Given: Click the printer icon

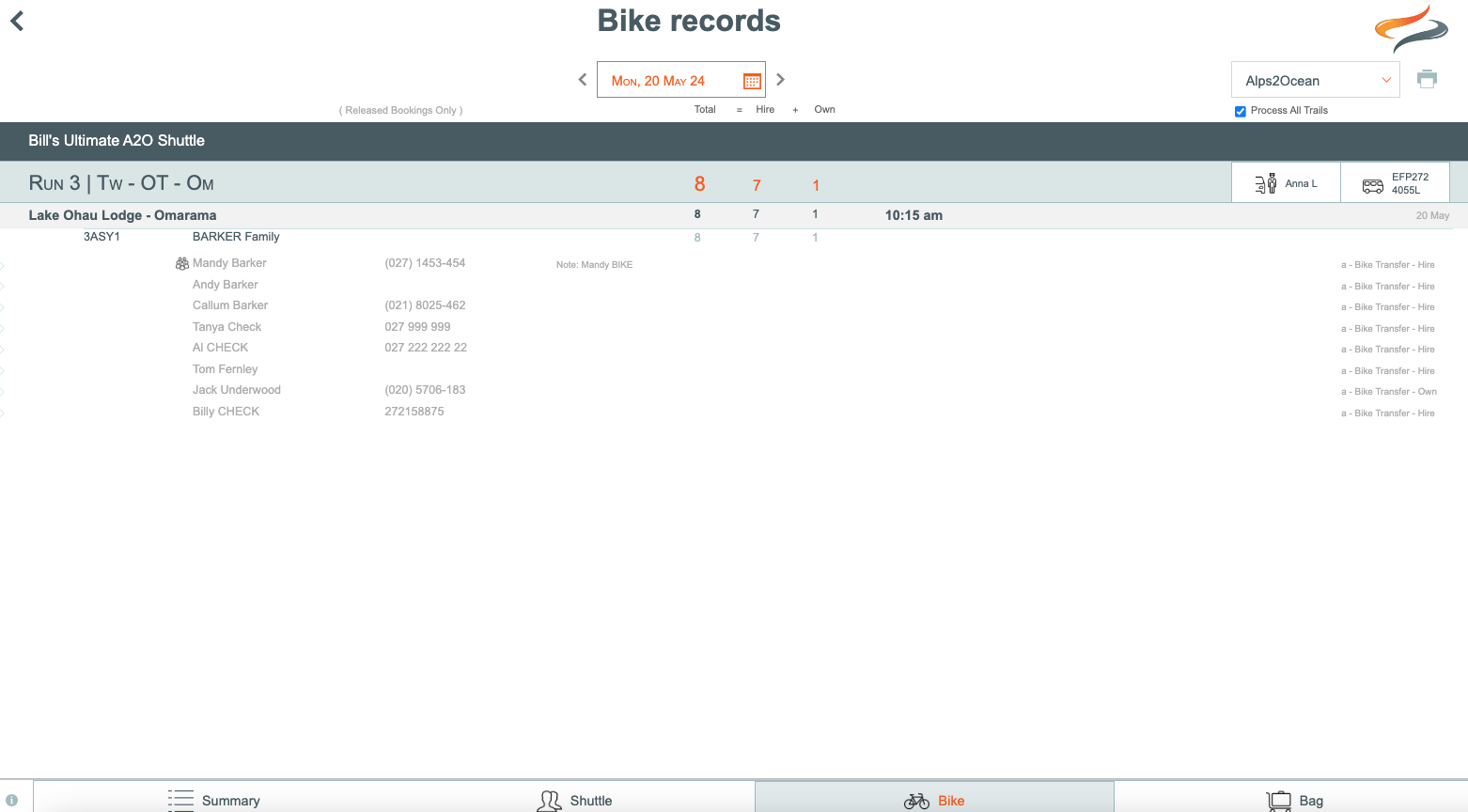Looking at the screenshot, I should tap(1427, 79).
